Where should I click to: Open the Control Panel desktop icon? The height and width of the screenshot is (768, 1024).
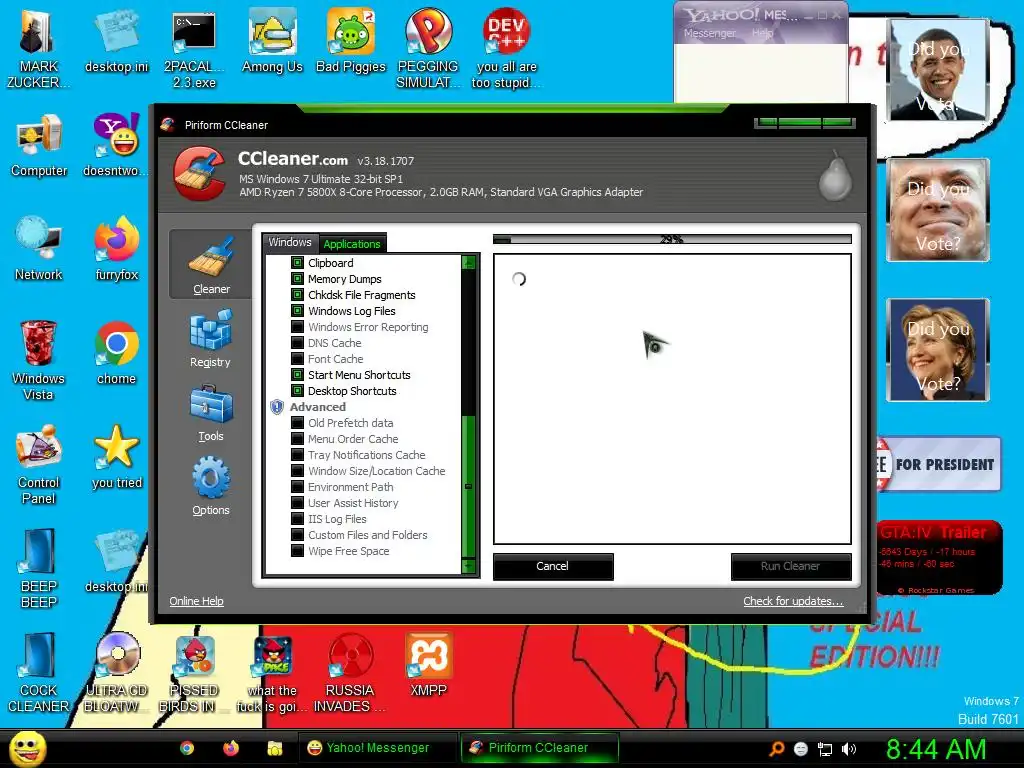coord(39,465)
